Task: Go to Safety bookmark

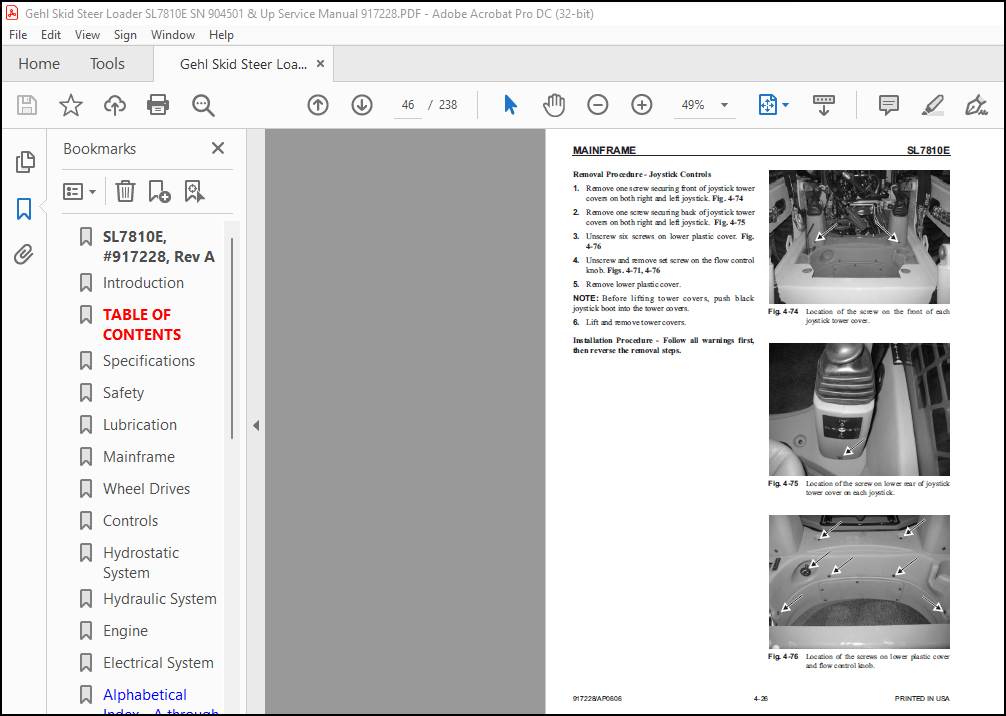Action: tap(123, 393)
